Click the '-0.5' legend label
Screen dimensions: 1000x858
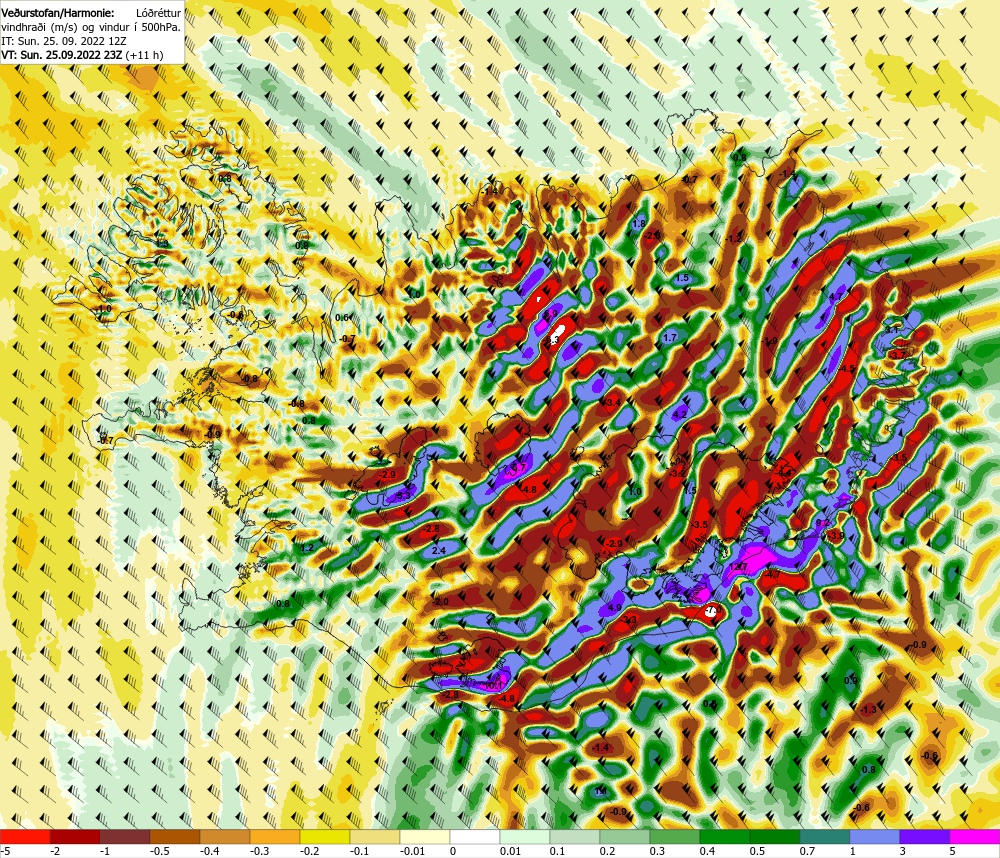click(x=159, y=851)
